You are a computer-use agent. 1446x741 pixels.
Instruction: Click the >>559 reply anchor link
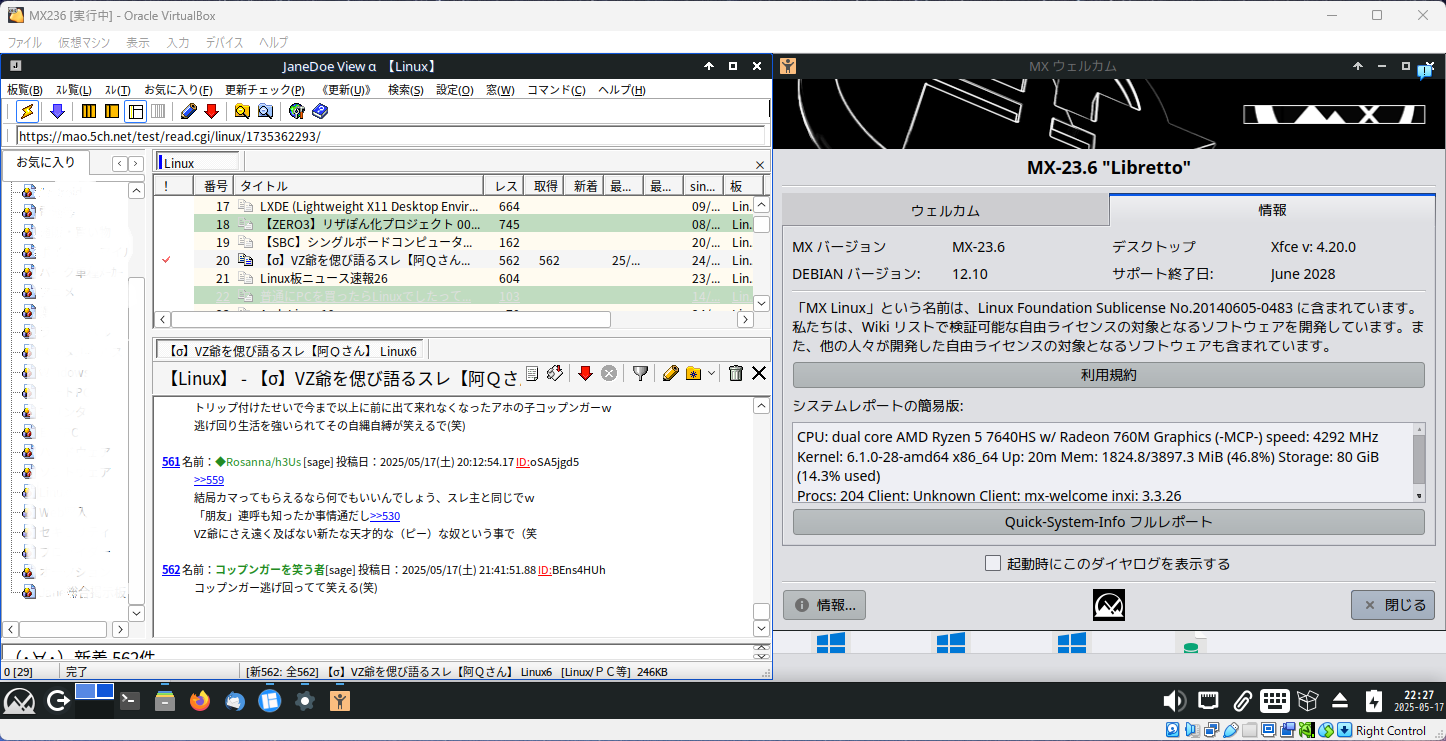coord(209,480)
